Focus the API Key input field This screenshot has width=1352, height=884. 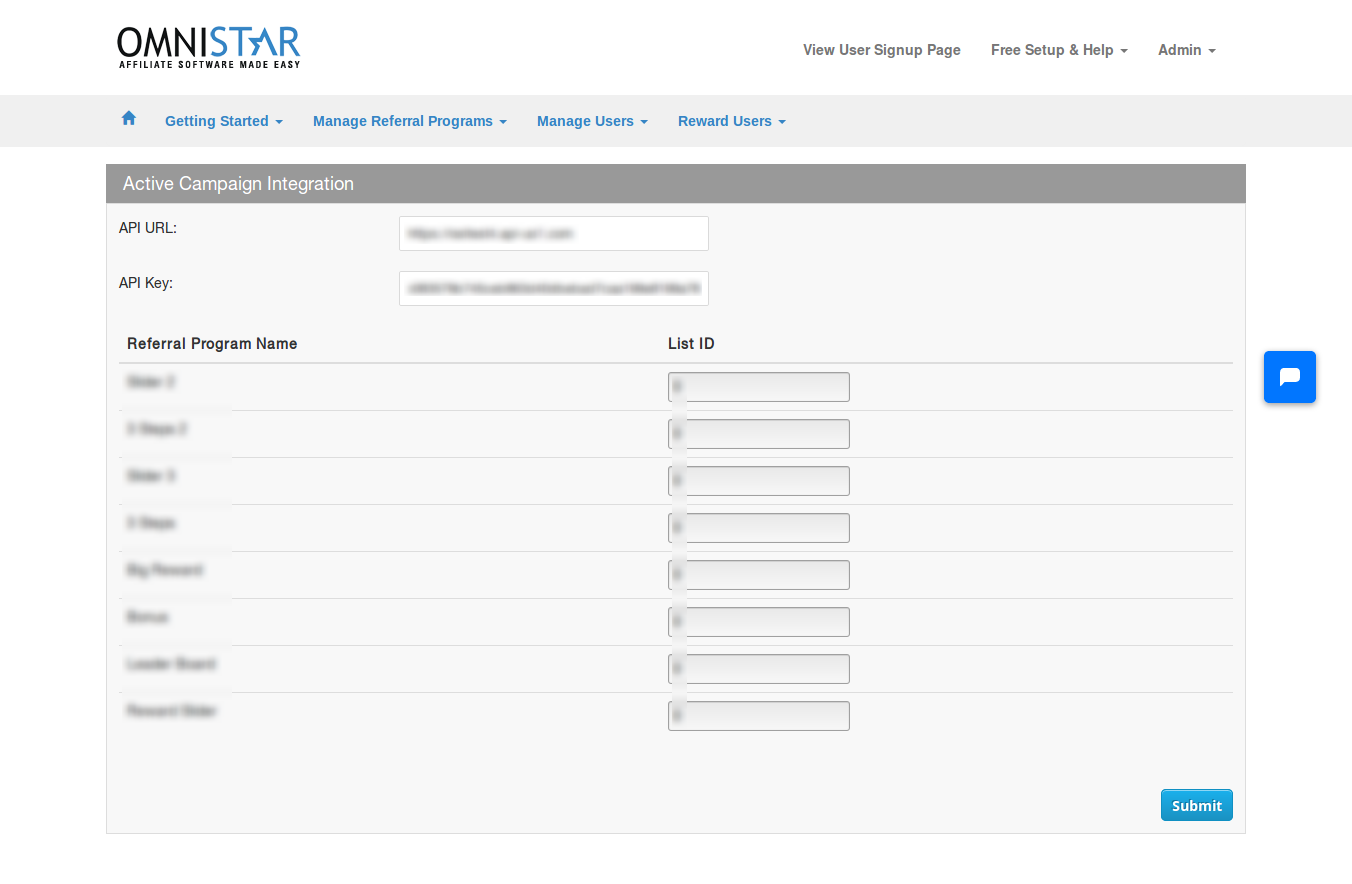click(x=554, y=288)
